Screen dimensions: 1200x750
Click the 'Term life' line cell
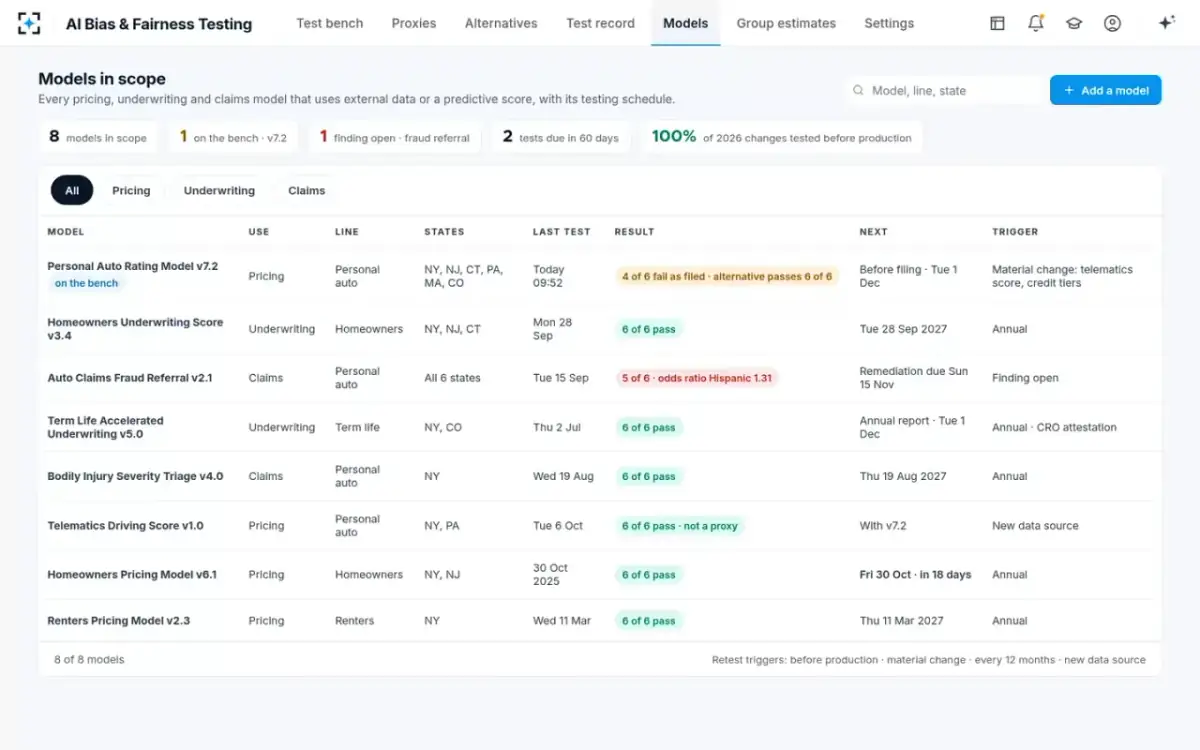tap(357, 427)
